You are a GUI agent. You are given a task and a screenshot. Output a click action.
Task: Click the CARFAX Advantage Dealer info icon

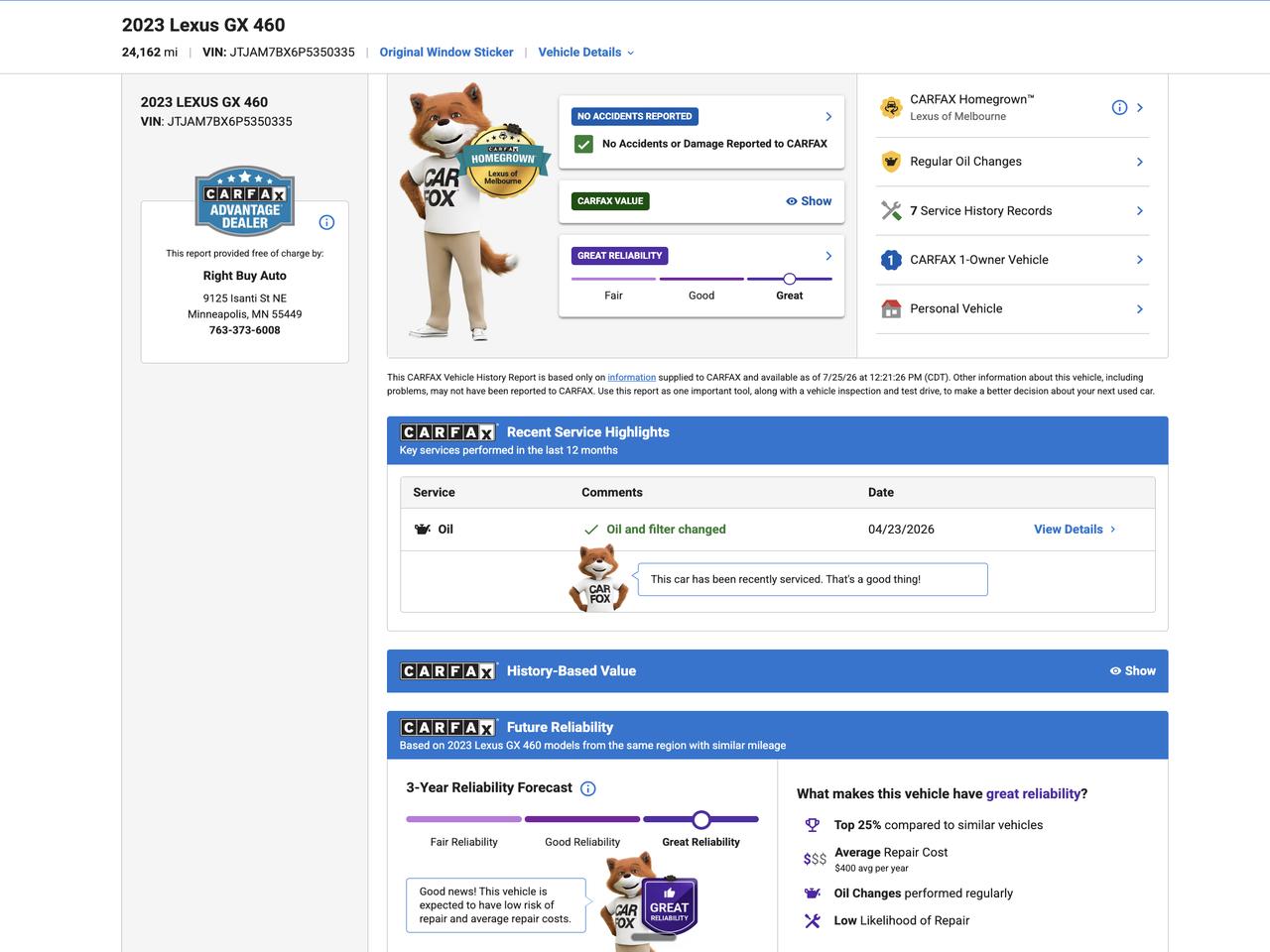[x=326, y=222]
